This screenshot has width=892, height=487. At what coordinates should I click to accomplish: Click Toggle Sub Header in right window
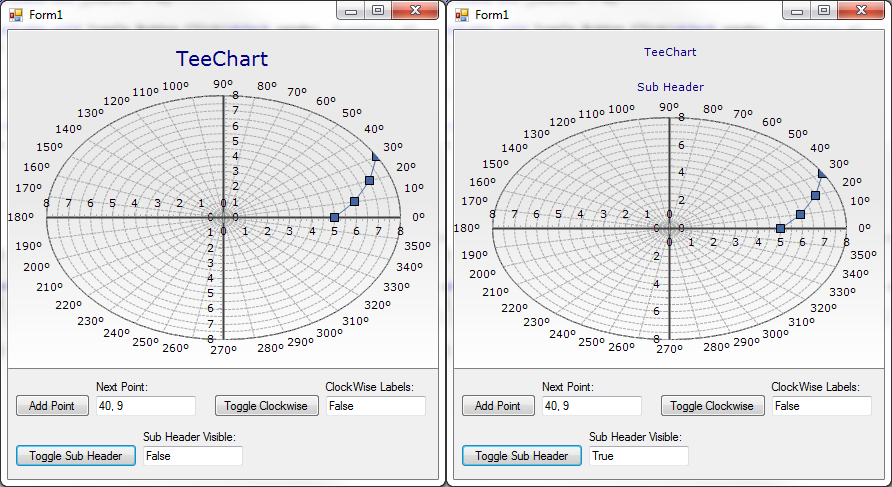[522, 456]
